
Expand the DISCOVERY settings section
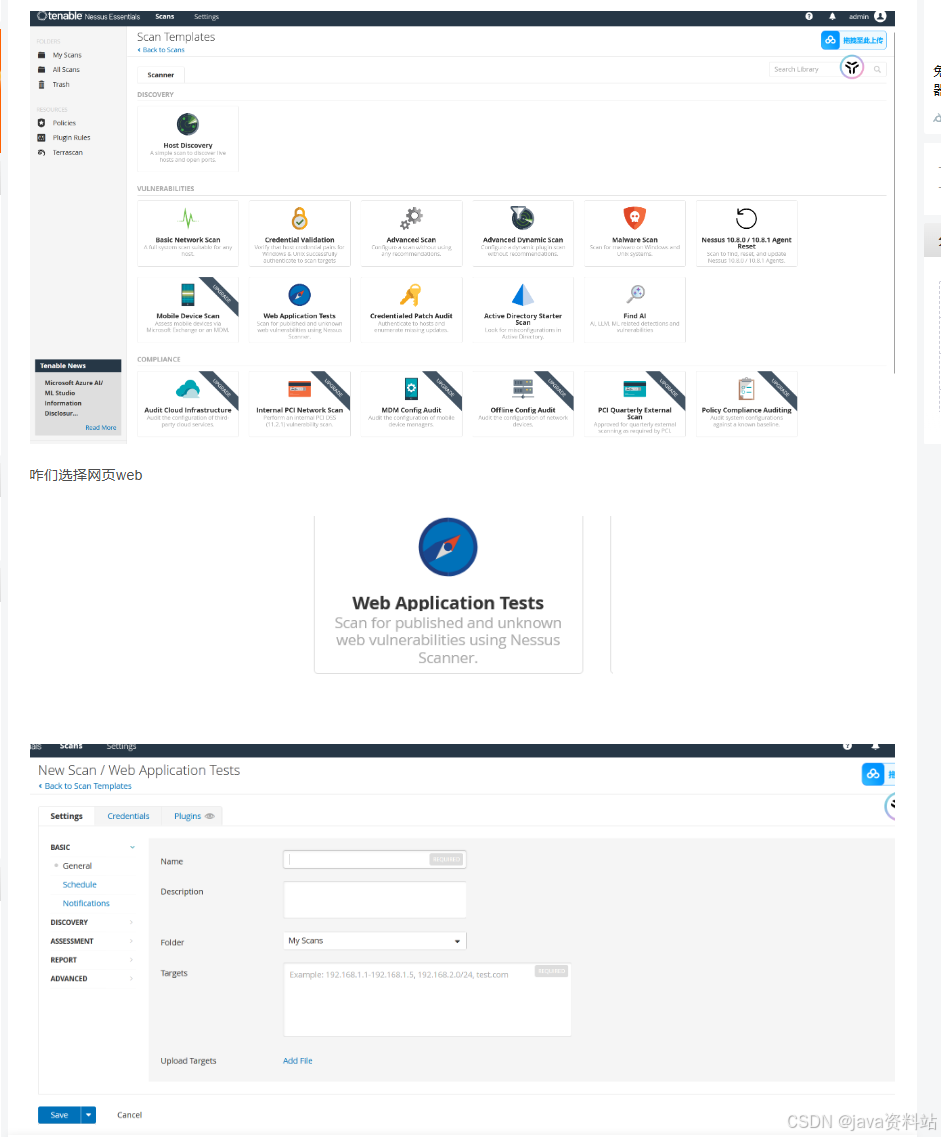tap(92, 922)
